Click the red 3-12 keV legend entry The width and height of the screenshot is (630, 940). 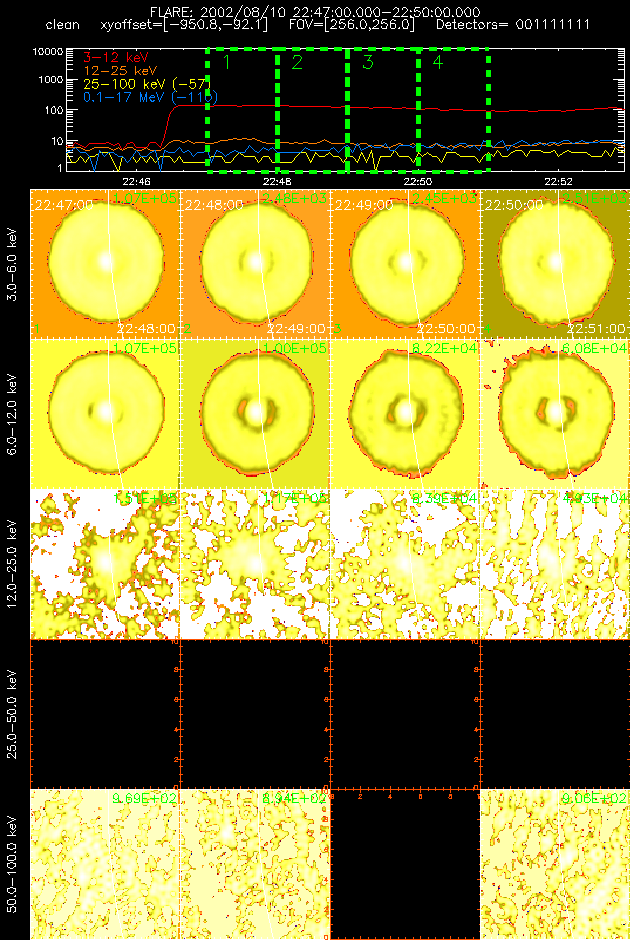115,59
